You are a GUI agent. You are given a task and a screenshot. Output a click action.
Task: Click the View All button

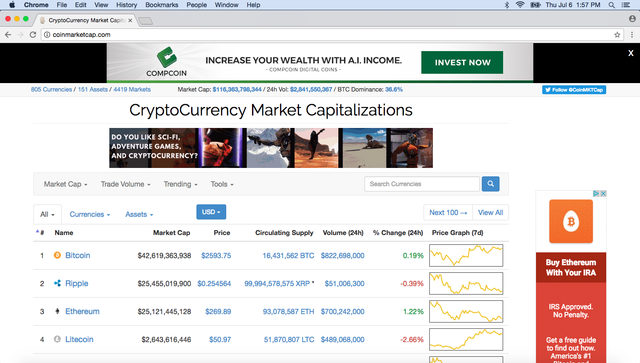point(490,212)
